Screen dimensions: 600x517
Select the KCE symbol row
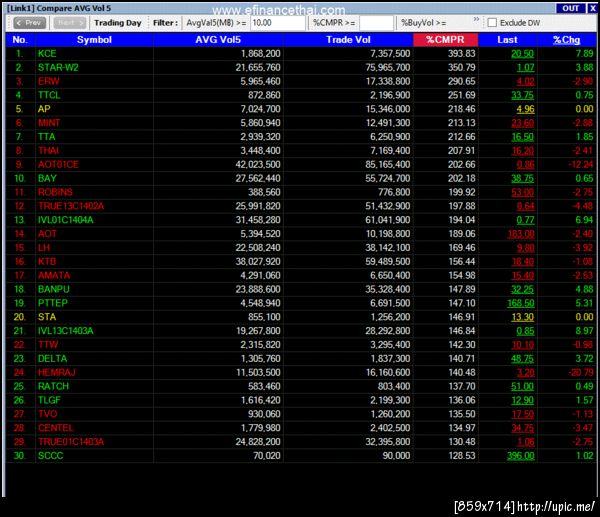point(301,54)
